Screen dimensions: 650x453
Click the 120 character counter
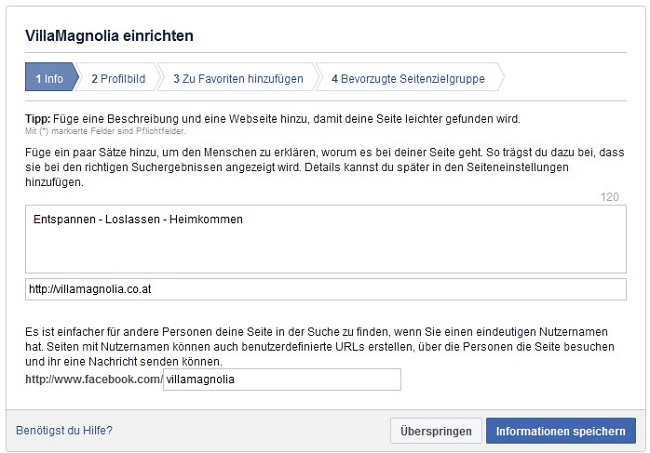click(x=609, y=197)
